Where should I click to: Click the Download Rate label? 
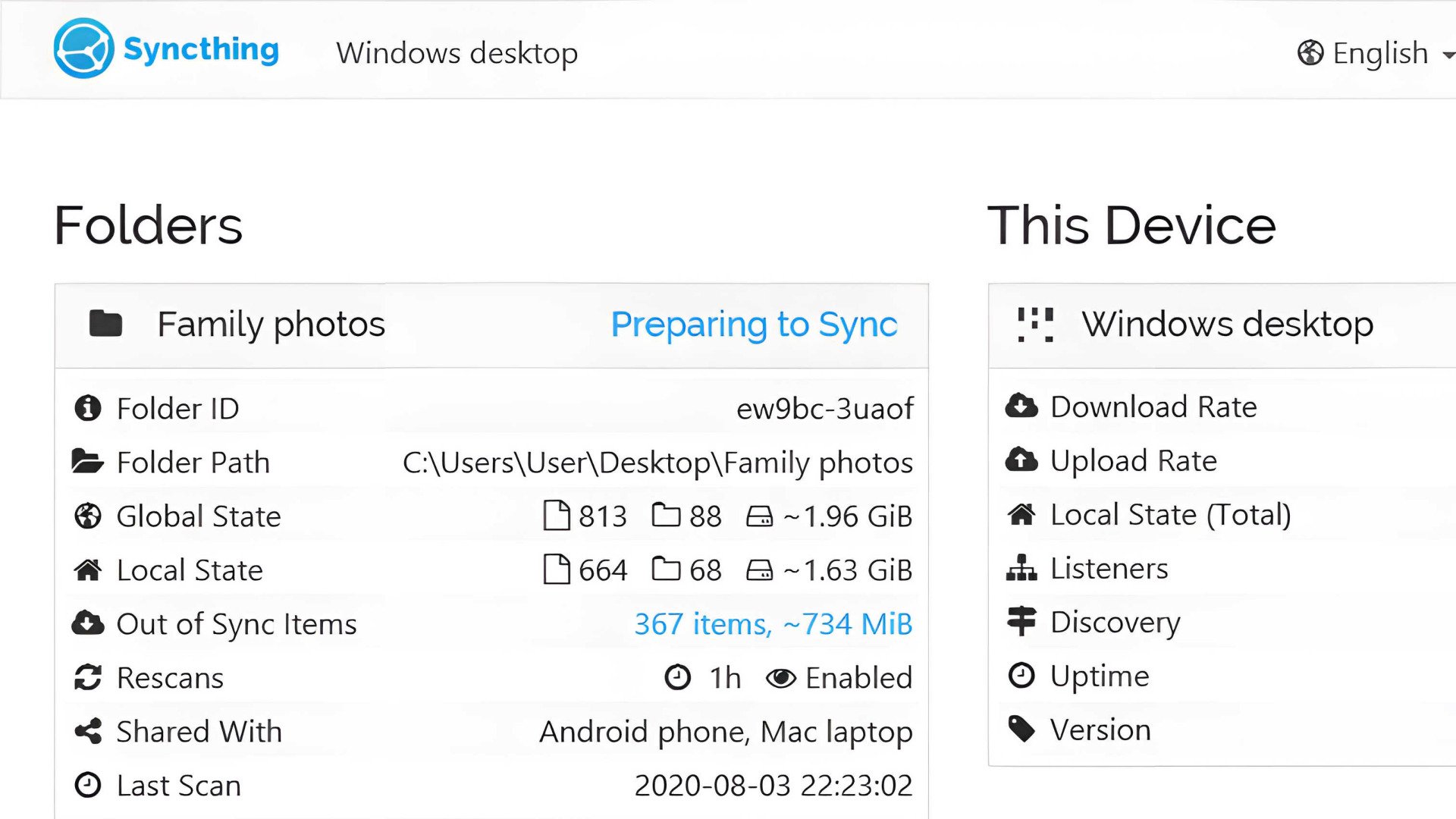pos(1153,407)
